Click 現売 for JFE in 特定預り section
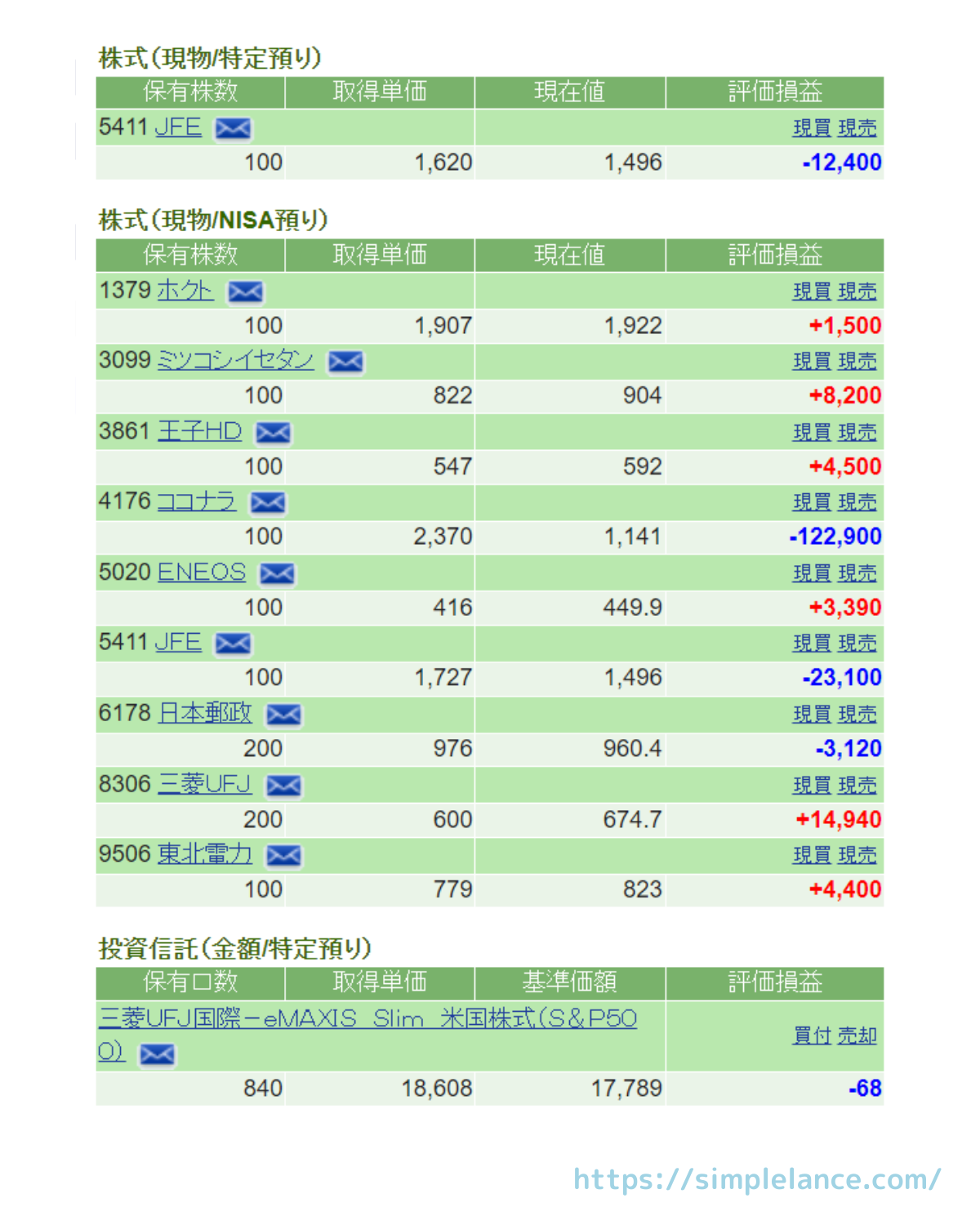 857,128
